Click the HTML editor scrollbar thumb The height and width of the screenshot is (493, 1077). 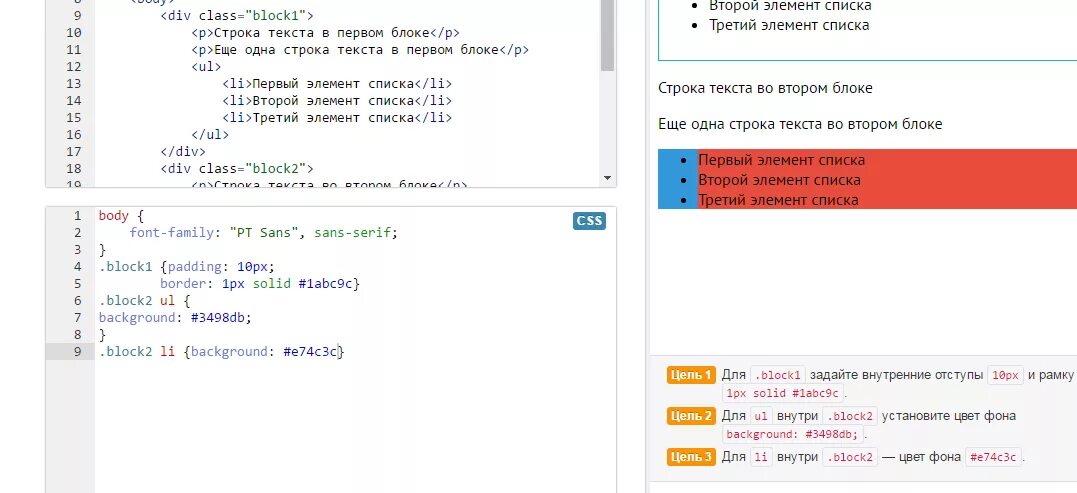click(x=607, y=34)
